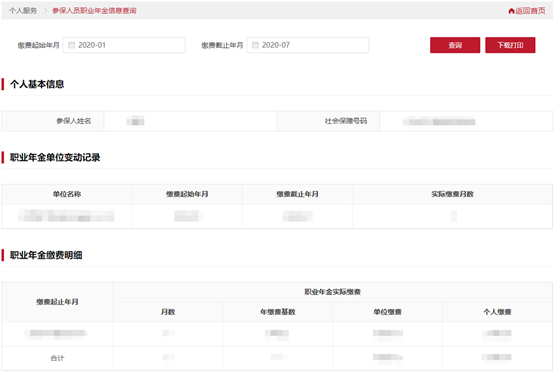Click the 下载打印 button
Viewport: 554px width, 373px height.
(x=510, y=45)
